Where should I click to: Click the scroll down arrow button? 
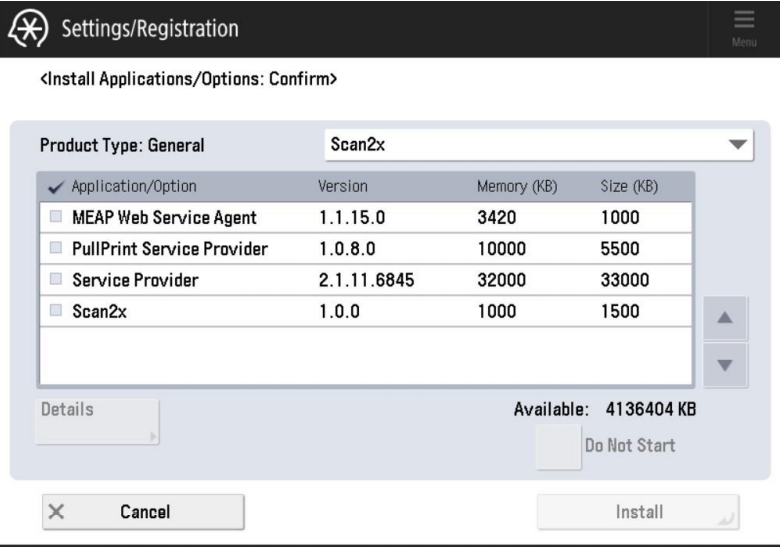[x=725, y=365]
